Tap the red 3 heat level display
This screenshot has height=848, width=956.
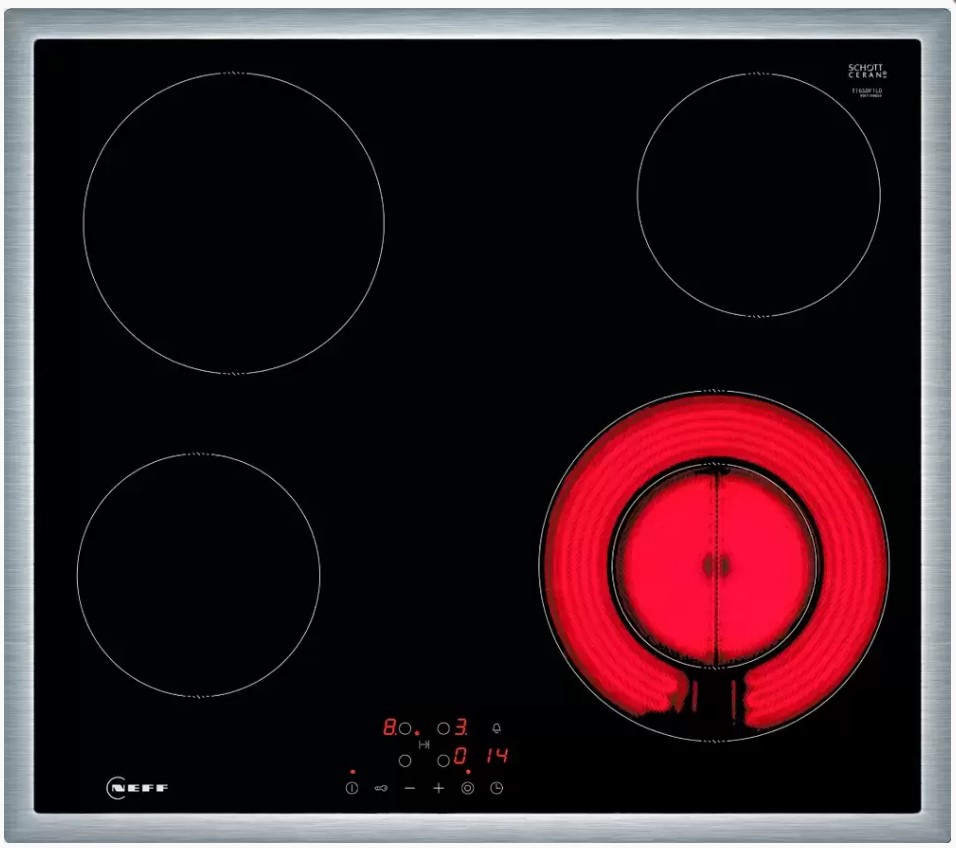[x=461, y=727]
